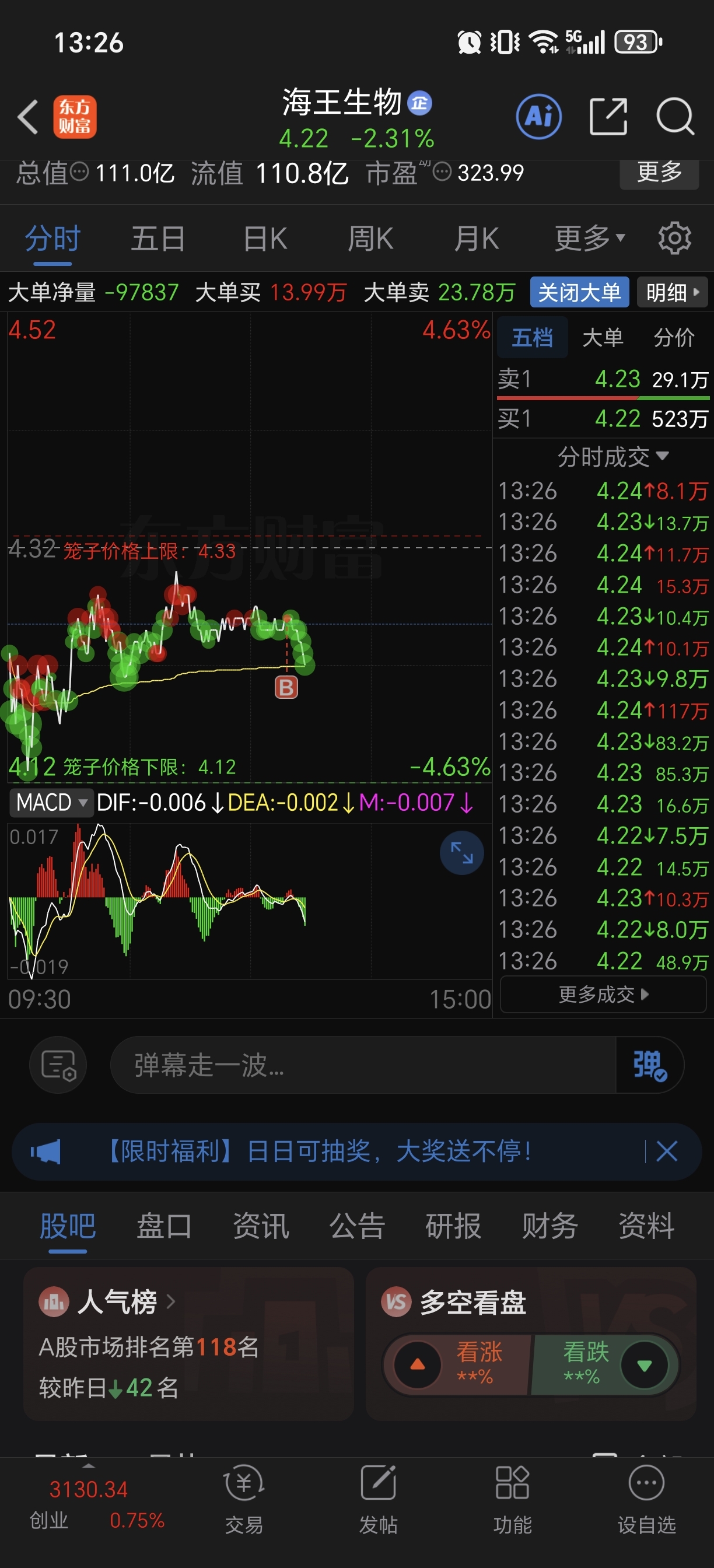Open the 发帖 post icon
This screenshot has width=714, height=1568.
378,1499
